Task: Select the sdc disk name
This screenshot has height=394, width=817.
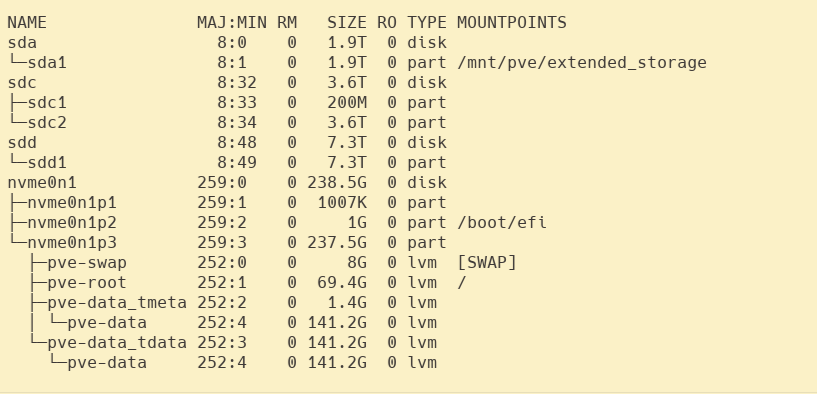Action: (x=22, y=82)
